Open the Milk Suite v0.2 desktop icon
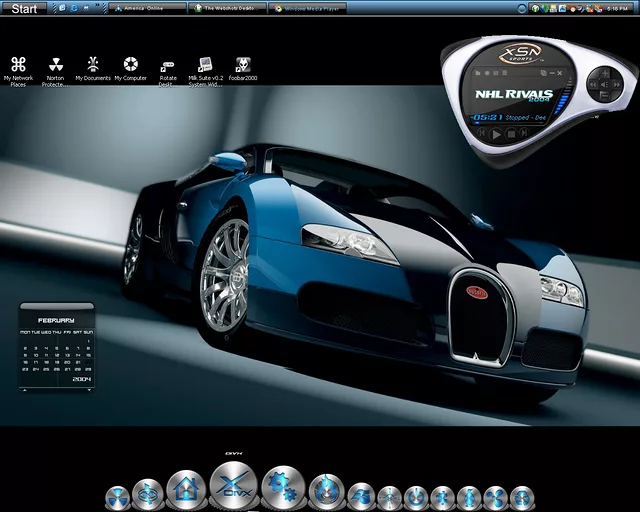Viewport: 640px width, 512px height. [x=205, y=66]
